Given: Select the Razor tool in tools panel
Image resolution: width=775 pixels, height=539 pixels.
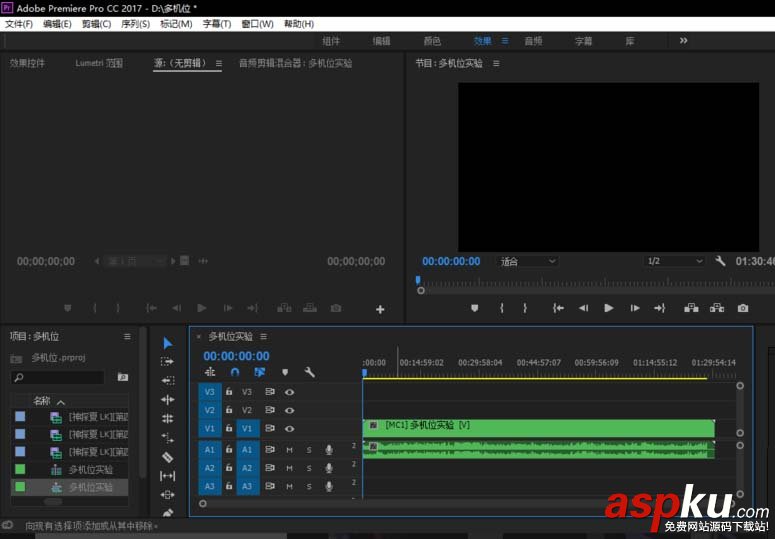Looking at the screenshot, I should click(x=167, y=457).
